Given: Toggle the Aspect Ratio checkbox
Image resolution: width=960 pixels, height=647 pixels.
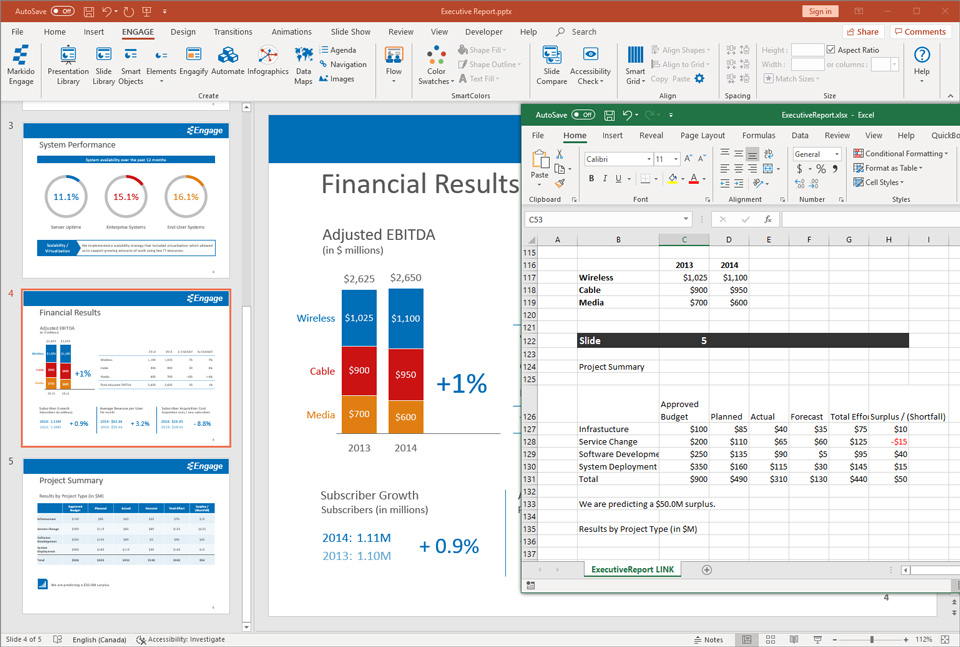Looking at the screenshot, I should point(831,50).
